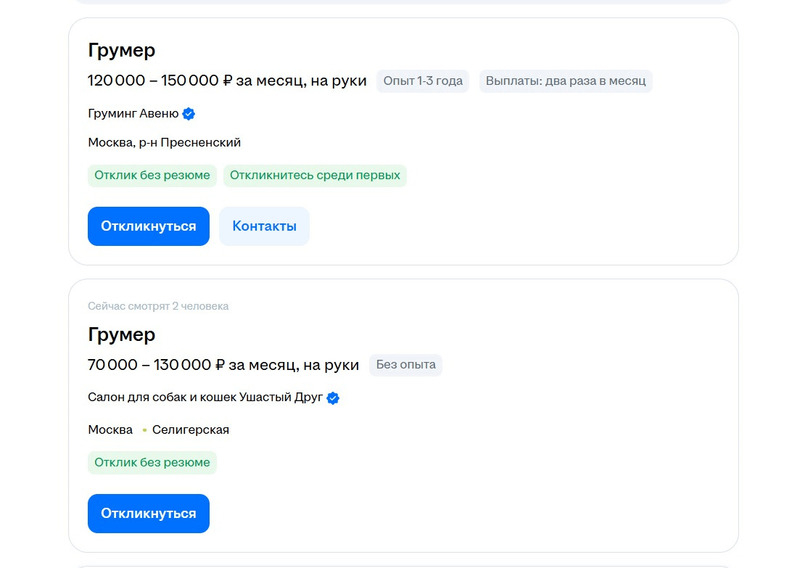This screenshot has height=568, width=800.
Task: Open the Груминг Авеню company page
Action: (x=133, y=113)
